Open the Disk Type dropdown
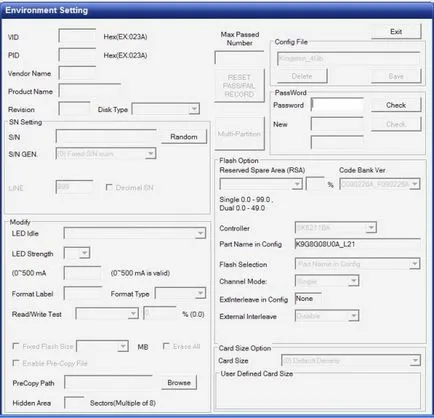434x418 pixels. coord(166,109)
